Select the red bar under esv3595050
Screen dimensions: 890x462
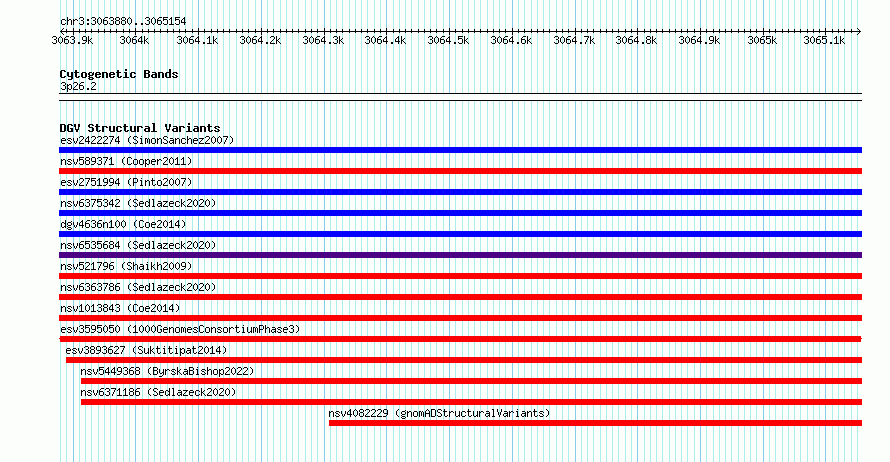(x=460, y=339)
